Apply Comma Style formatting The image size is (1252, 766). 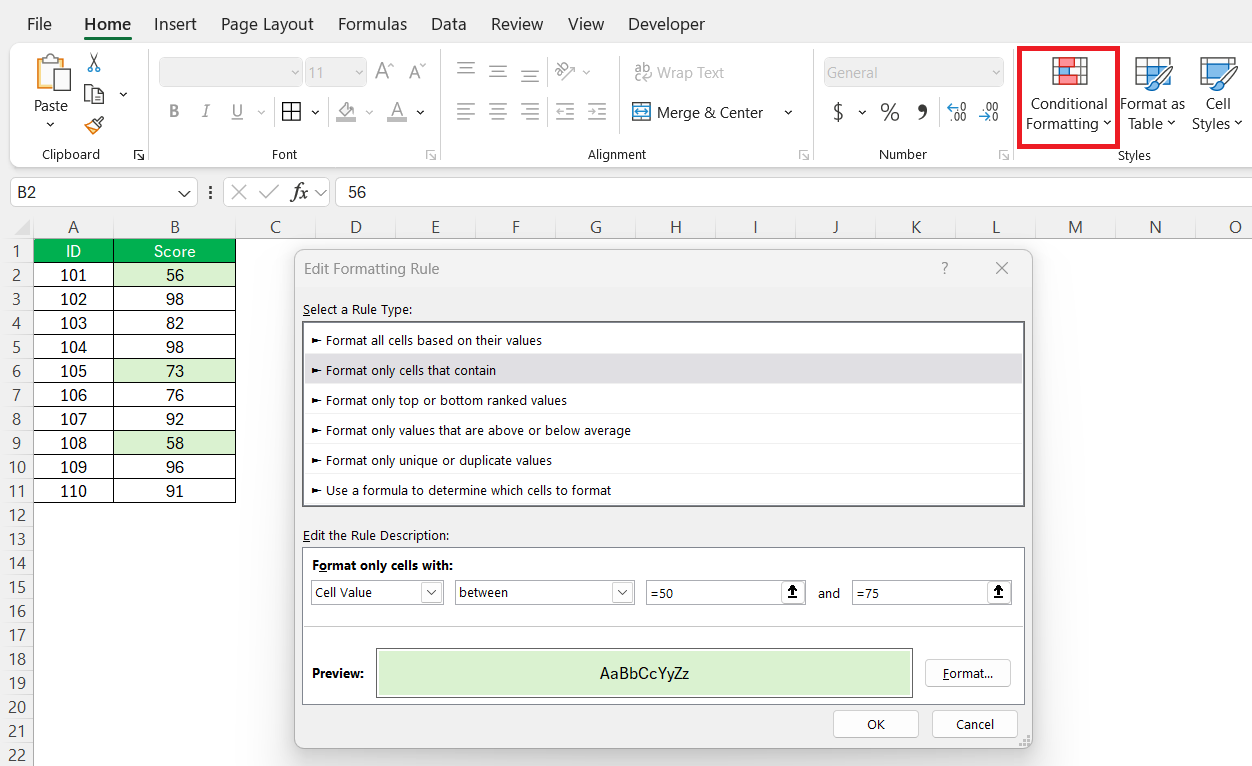pyautogui.click(x=922, y=112)
